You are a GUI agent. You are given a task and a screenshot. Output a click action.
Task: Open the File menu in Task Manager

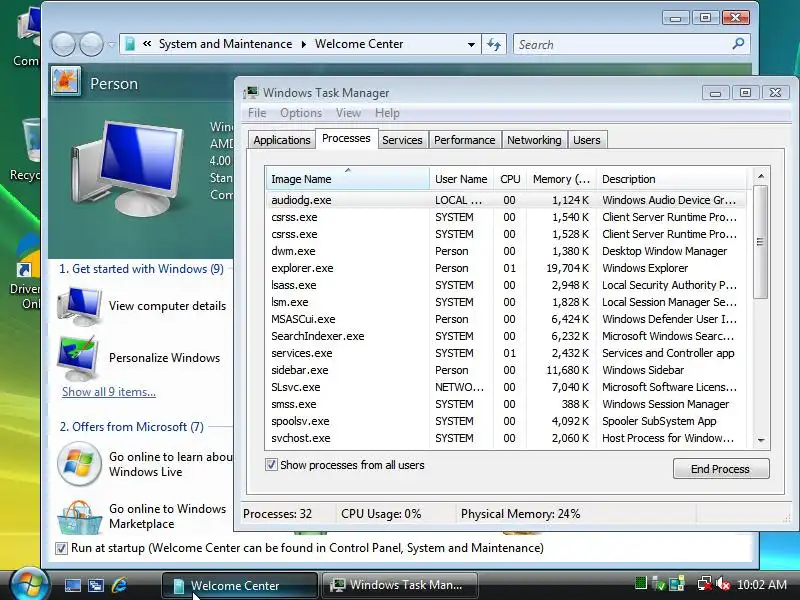[257, 113]
